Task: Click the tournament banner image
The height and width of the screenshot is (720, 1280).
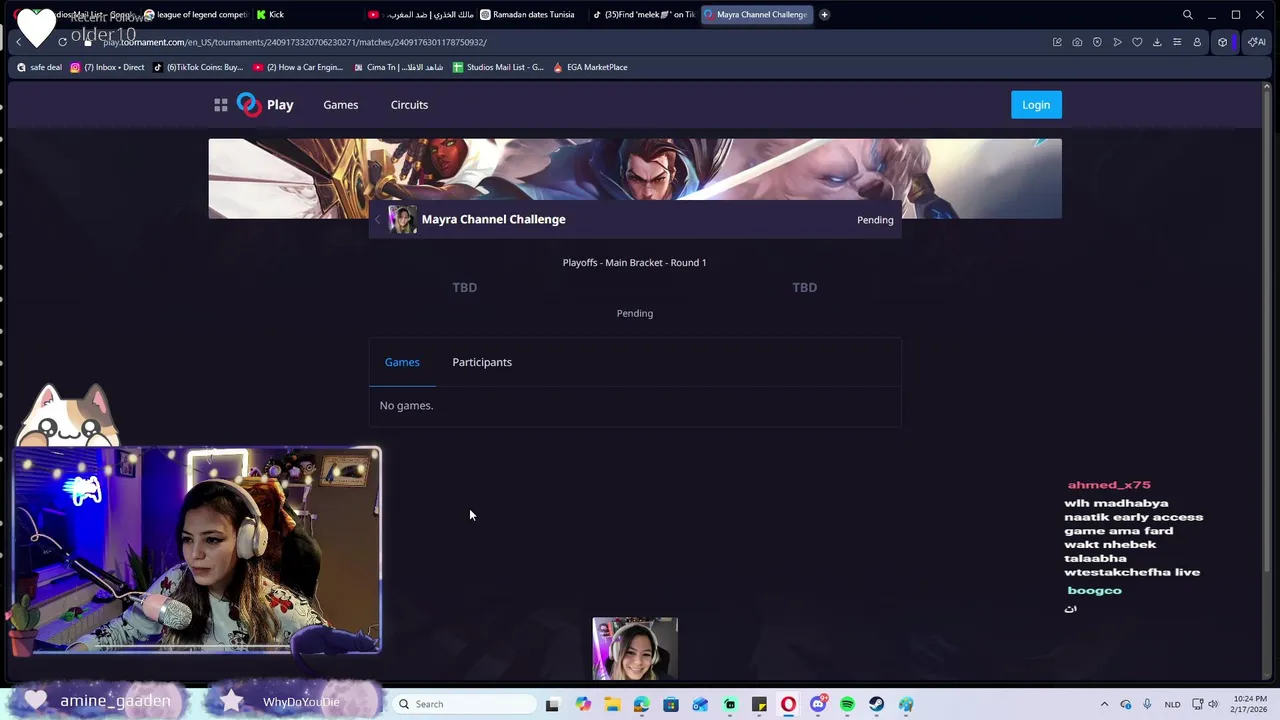Action: tap(635, 178)
